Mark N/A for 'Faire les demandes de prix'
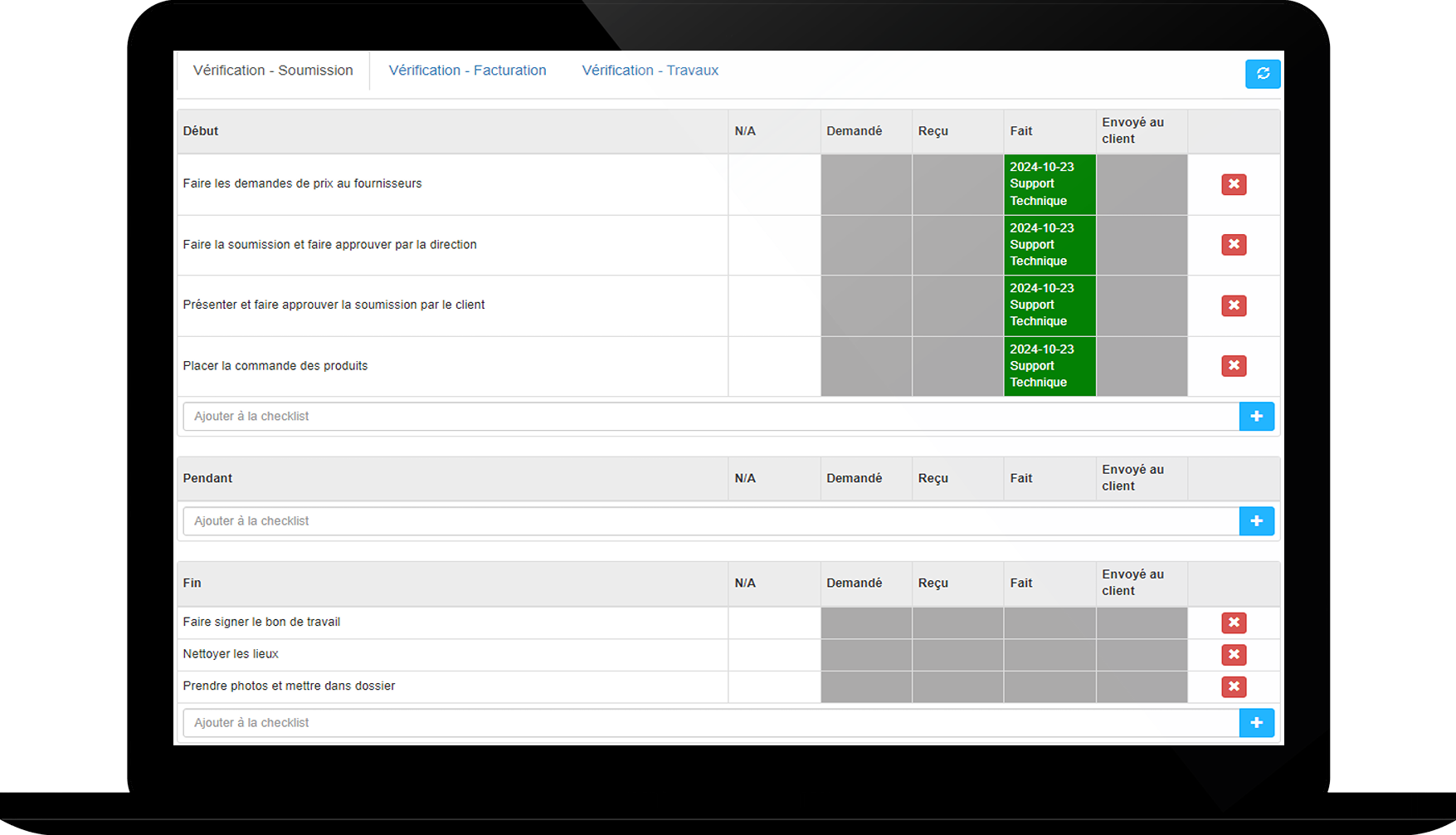 [x=774, y=184]
